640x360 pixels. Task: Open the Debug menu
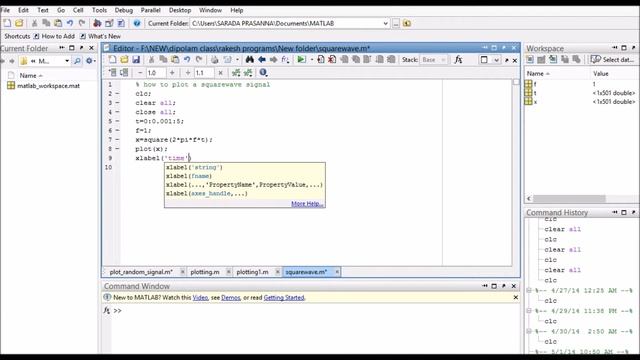click(x=124, y=10)
